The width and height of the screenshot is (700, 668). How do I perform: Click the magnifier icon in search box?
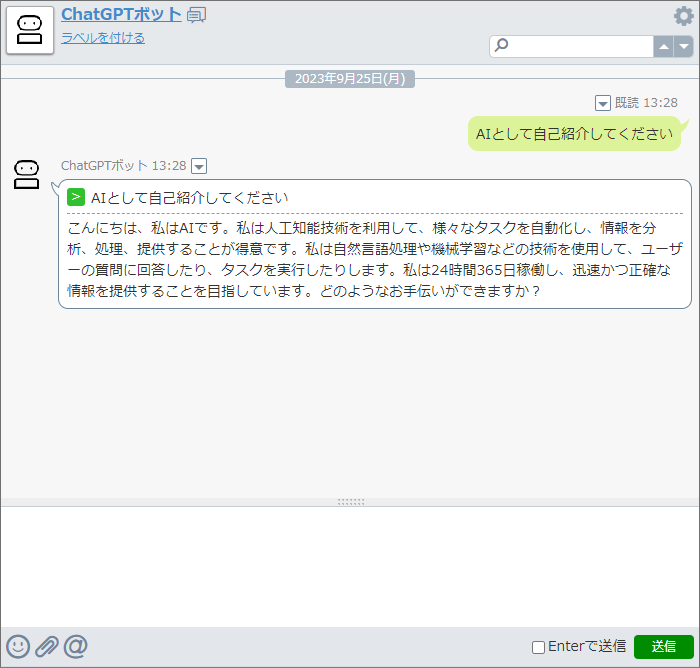pos(502,45)
